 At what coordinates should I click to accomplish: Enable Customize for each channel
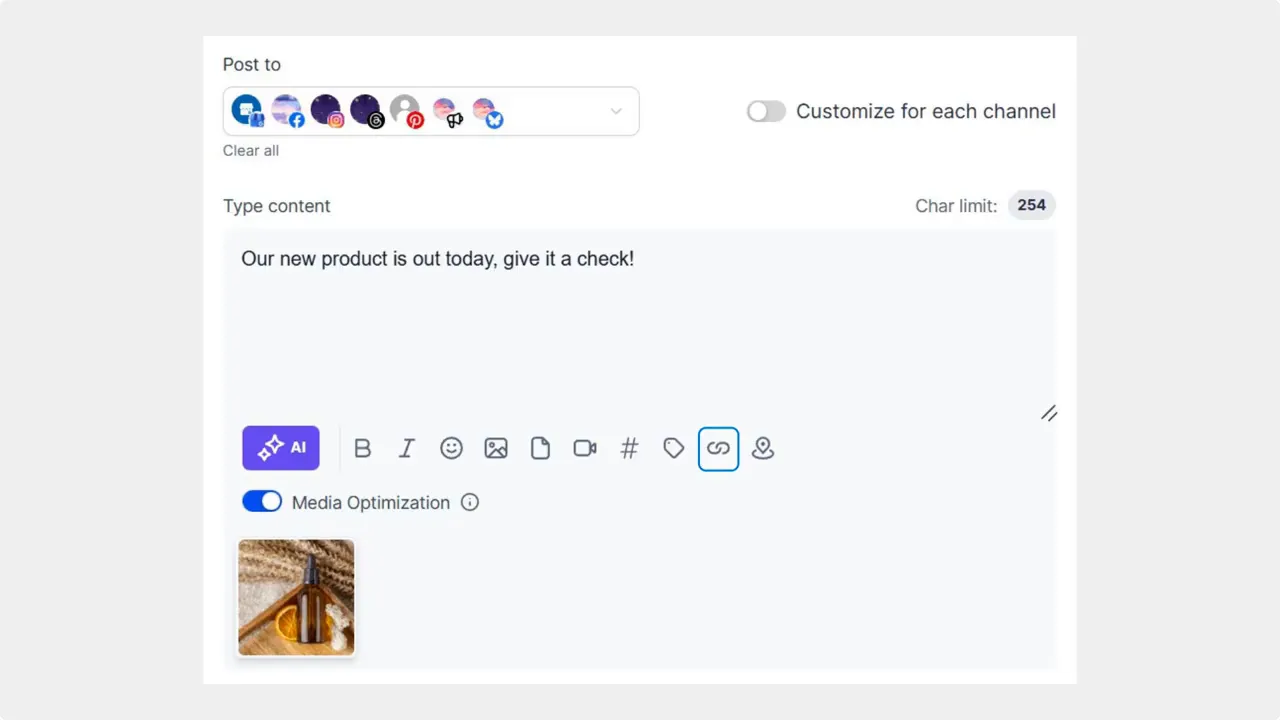(x=766, y=111)
